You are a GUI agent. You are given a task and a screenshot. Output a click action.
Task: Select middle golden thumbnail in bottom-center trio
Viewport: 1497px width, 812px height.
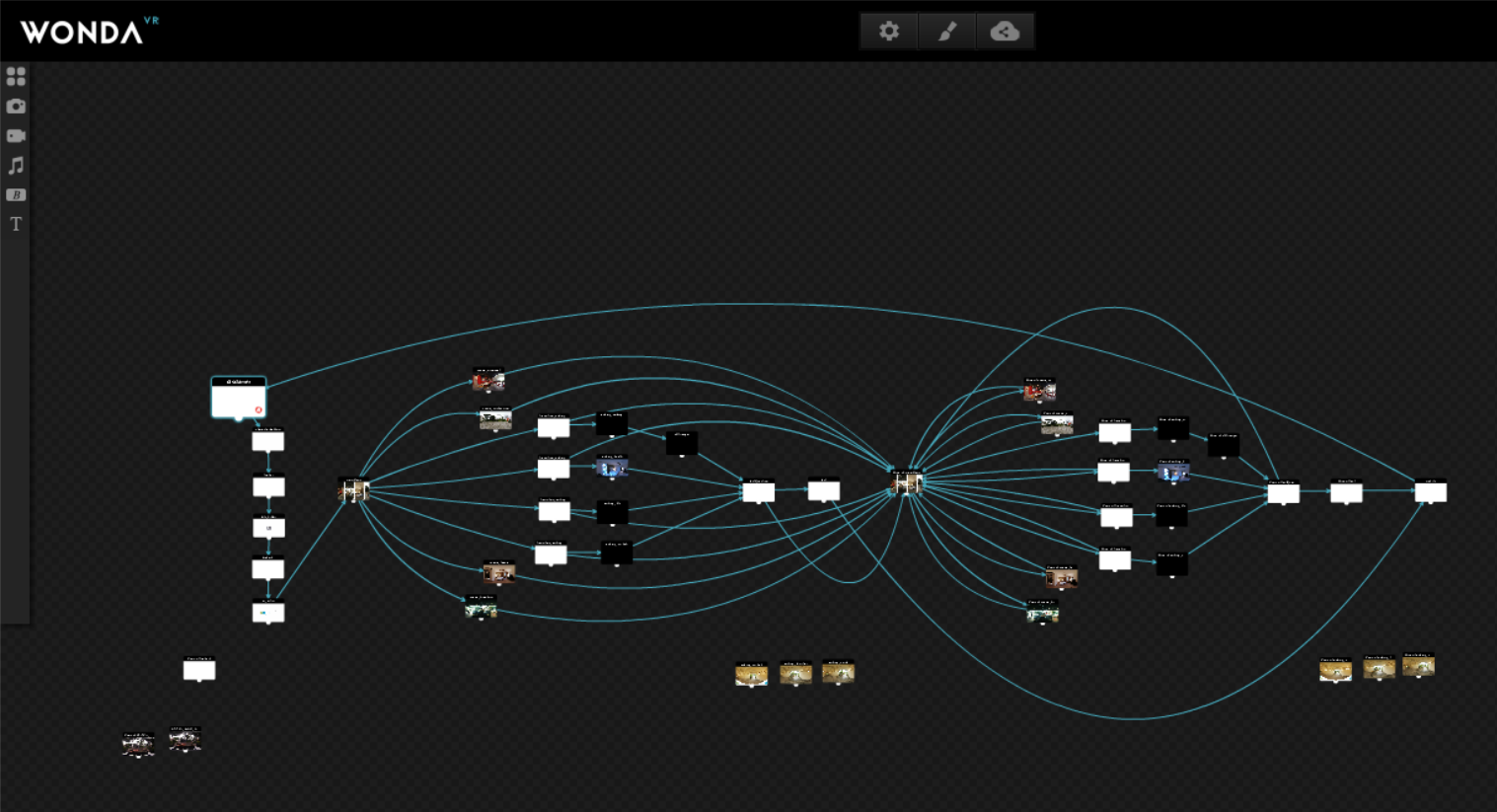pyautogui.click(x=795, y=673)
